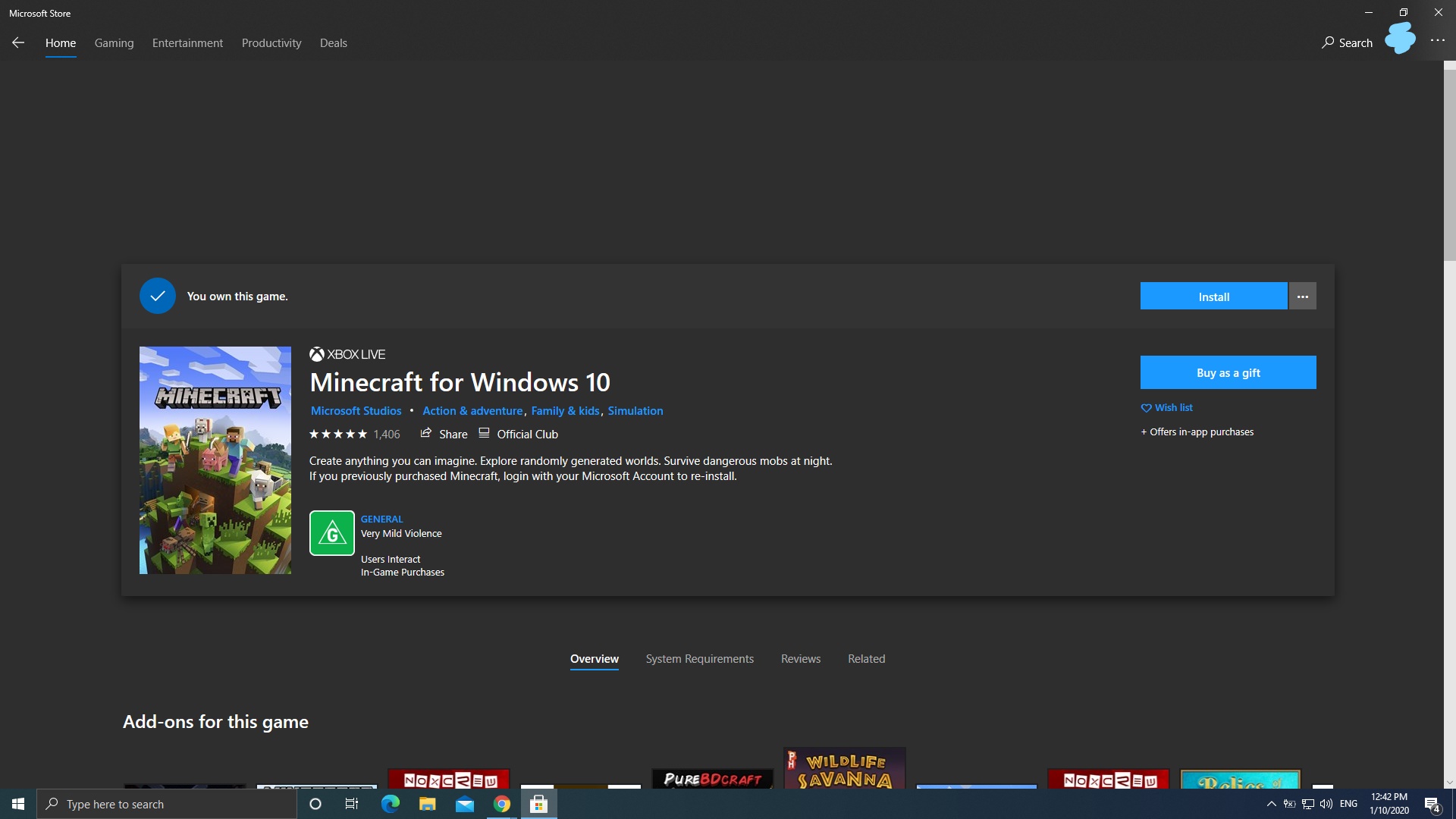Open Search in the store header
The width and height of the screenshot is (1456, 819).
click(x=1347, y=42)
